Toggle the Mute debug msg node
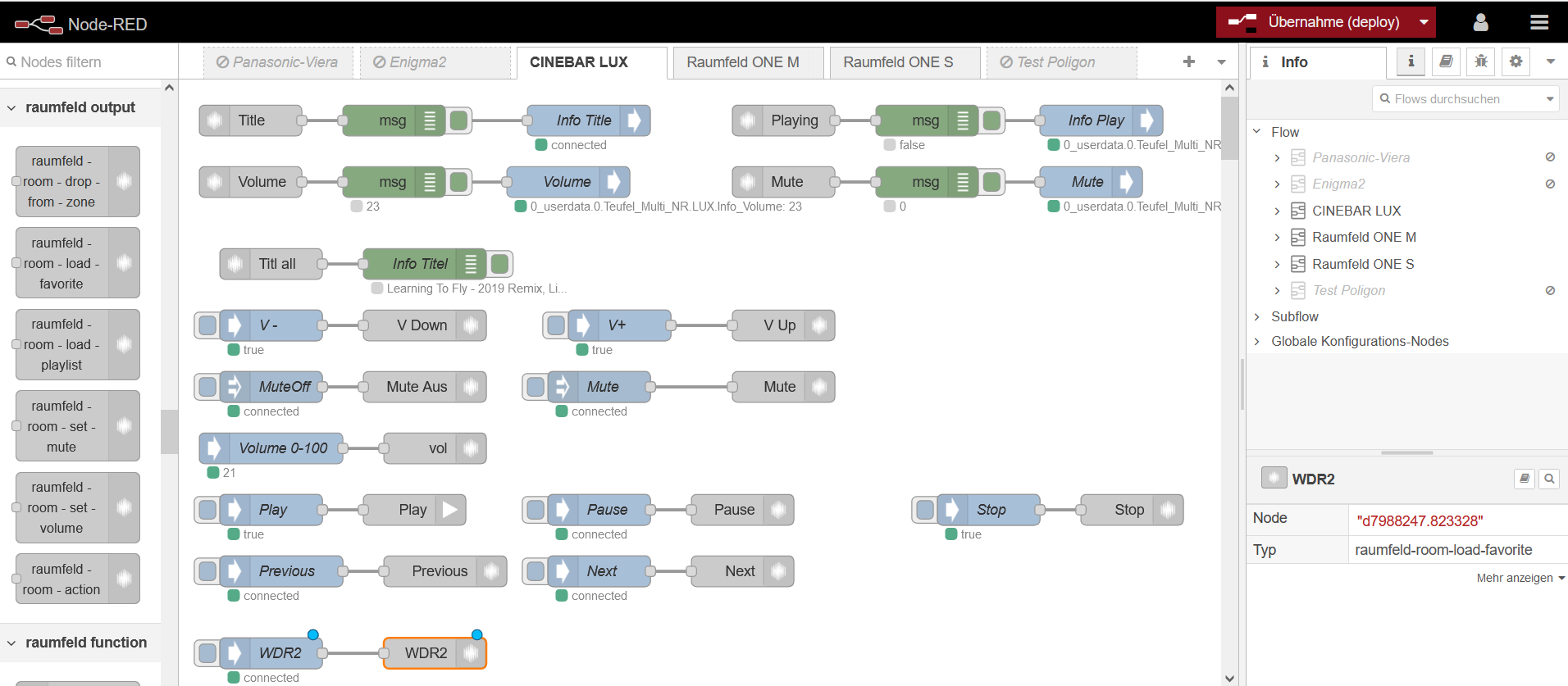This screenshot has height=686, width=1568. click(992, 182)
